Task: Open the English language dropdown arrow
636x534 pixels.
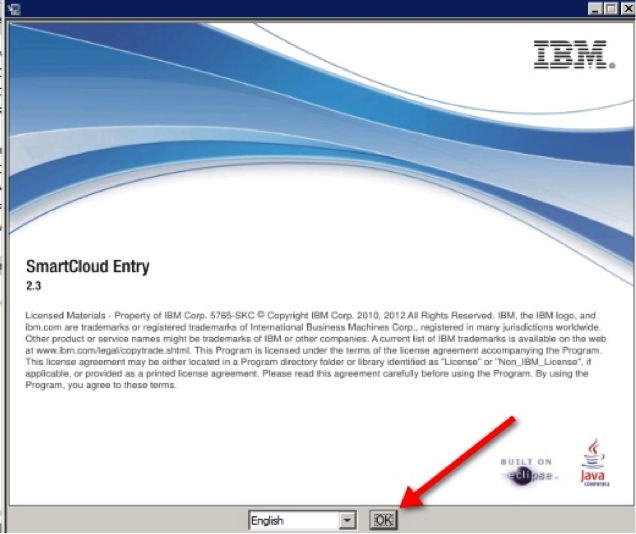Action: 347,520
